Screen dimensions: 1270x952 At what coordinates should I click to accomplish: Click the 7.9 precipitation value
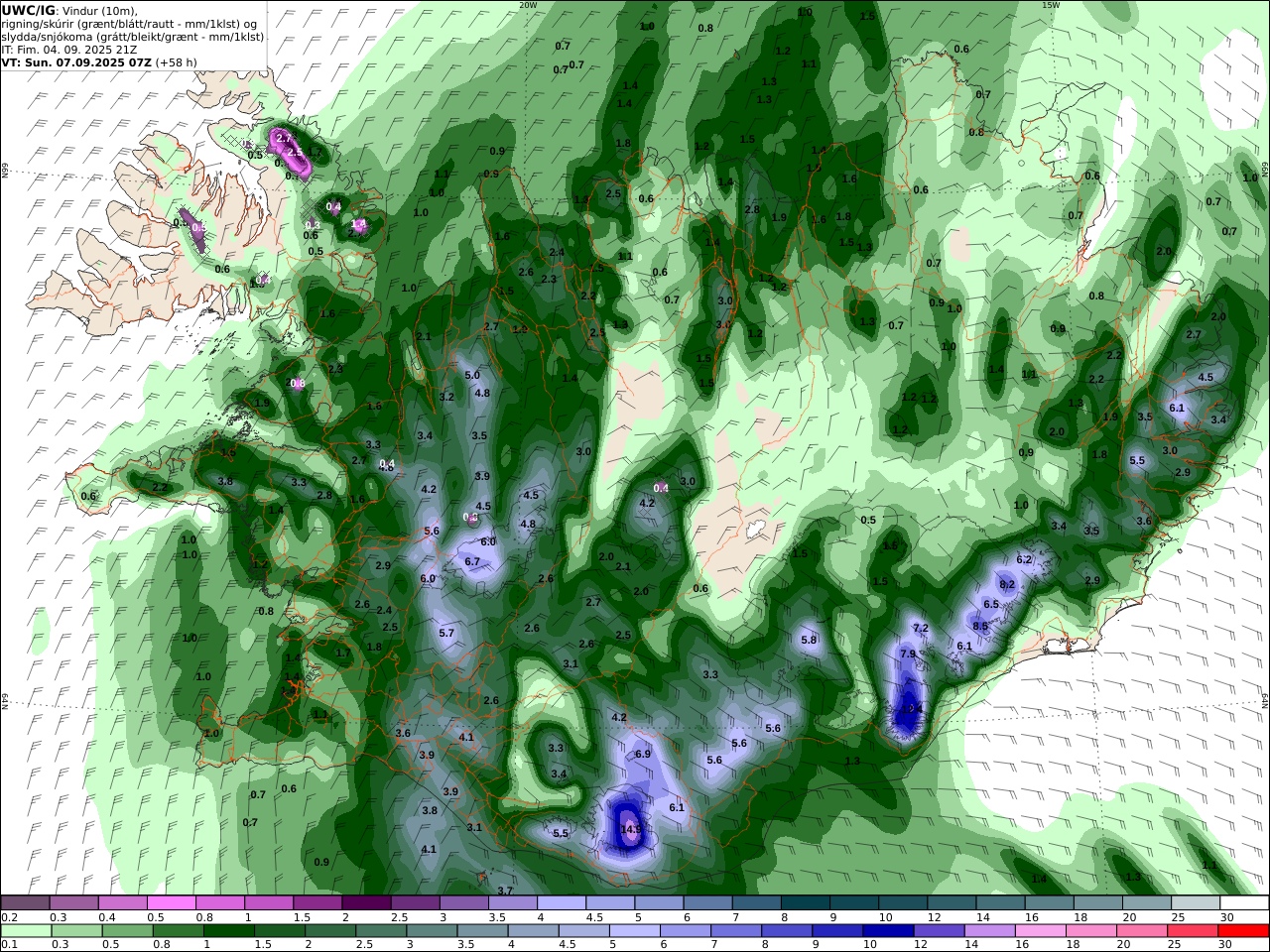908,654
